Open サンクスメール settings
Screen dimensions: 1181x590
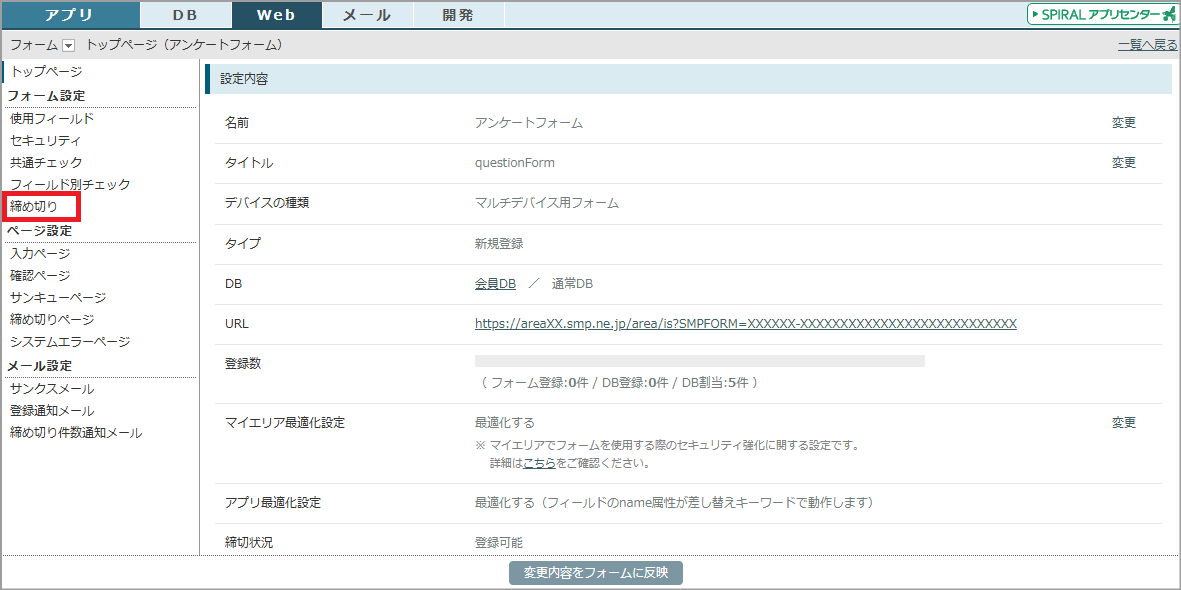pyautogui.click(x=52, y=389)
